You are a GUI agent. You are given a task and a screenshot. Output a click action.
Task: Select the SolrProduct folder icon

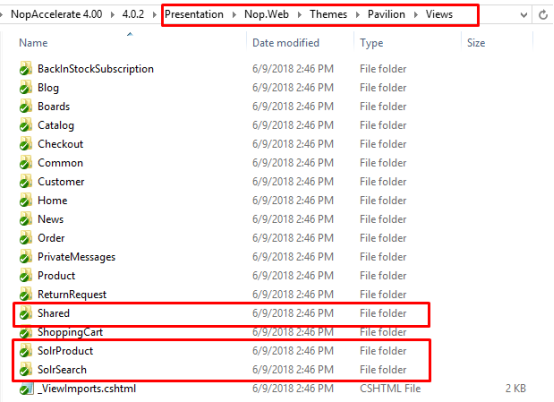click(25, 351)
